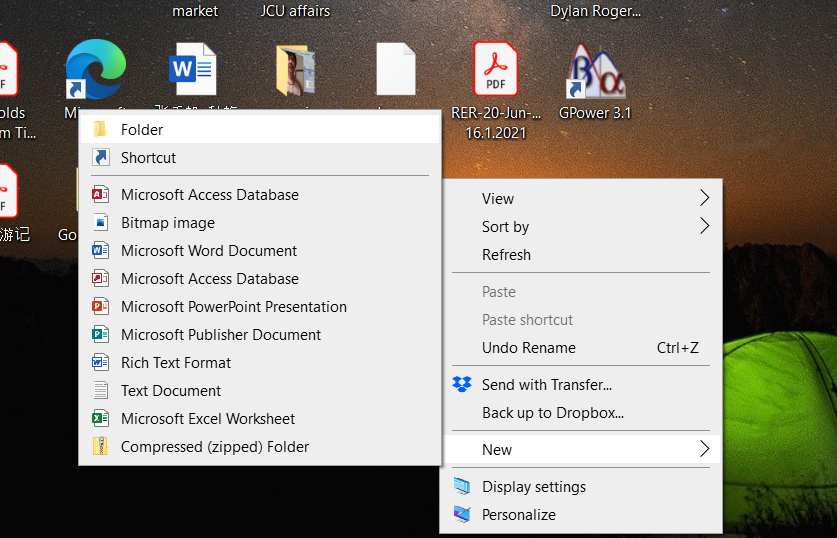This screenshot has height=538, width=837.
Task: Click the Dropbox icon beside Send with Transfer
Action: [462, 384]
